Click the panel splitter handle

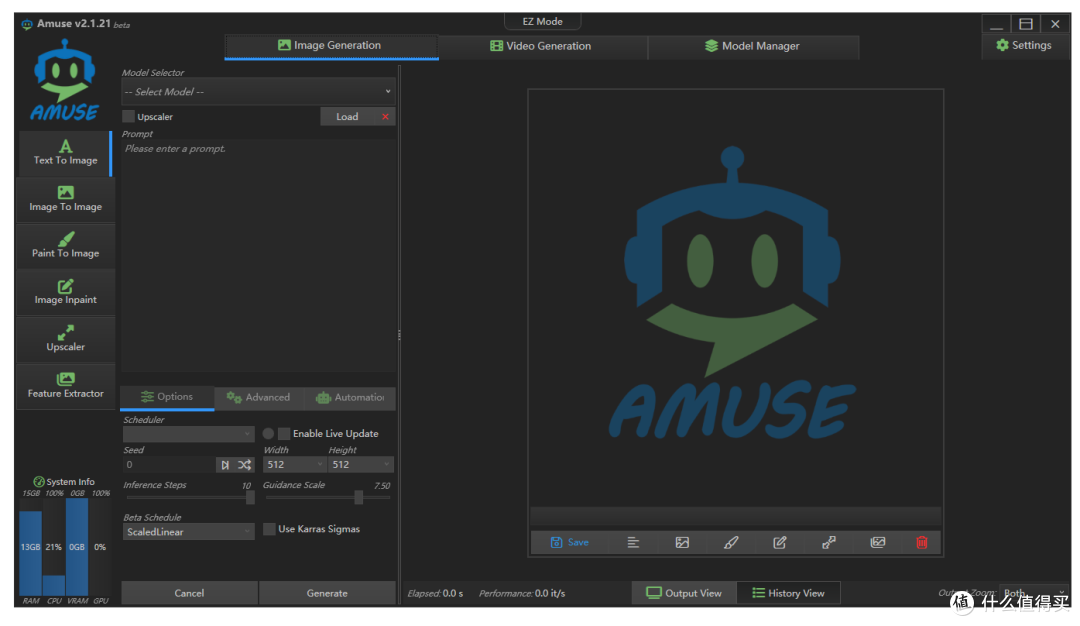pyautogui.click(x=399, y=335)
